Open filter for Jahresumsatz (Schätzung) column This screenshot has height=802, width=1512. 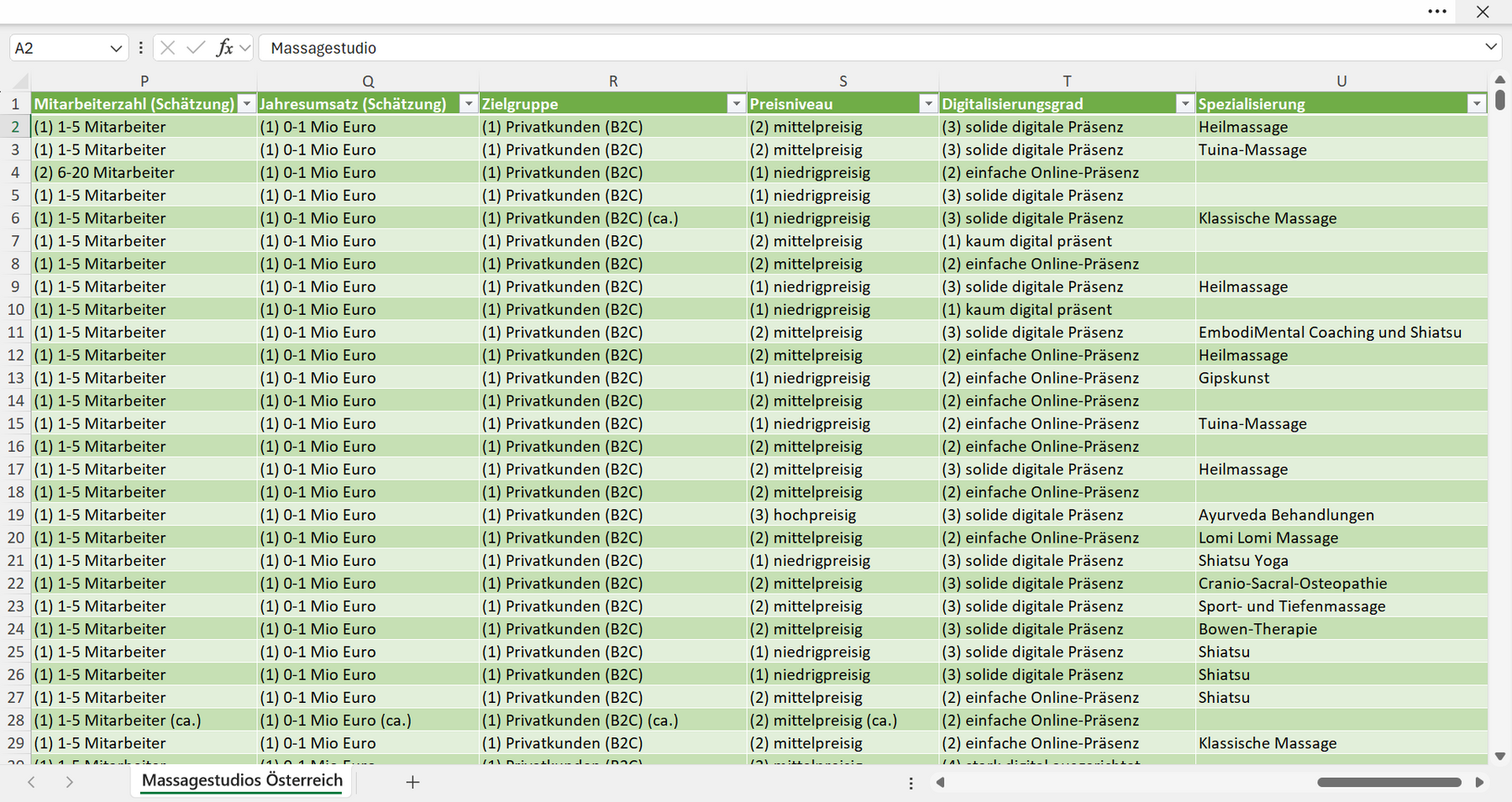click(x=469, y=104)
